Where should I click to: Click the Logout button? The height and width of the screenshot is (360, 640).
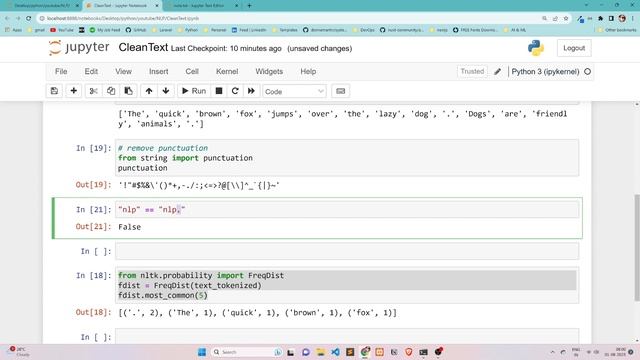pyautogui.click(x=574, y=48)
